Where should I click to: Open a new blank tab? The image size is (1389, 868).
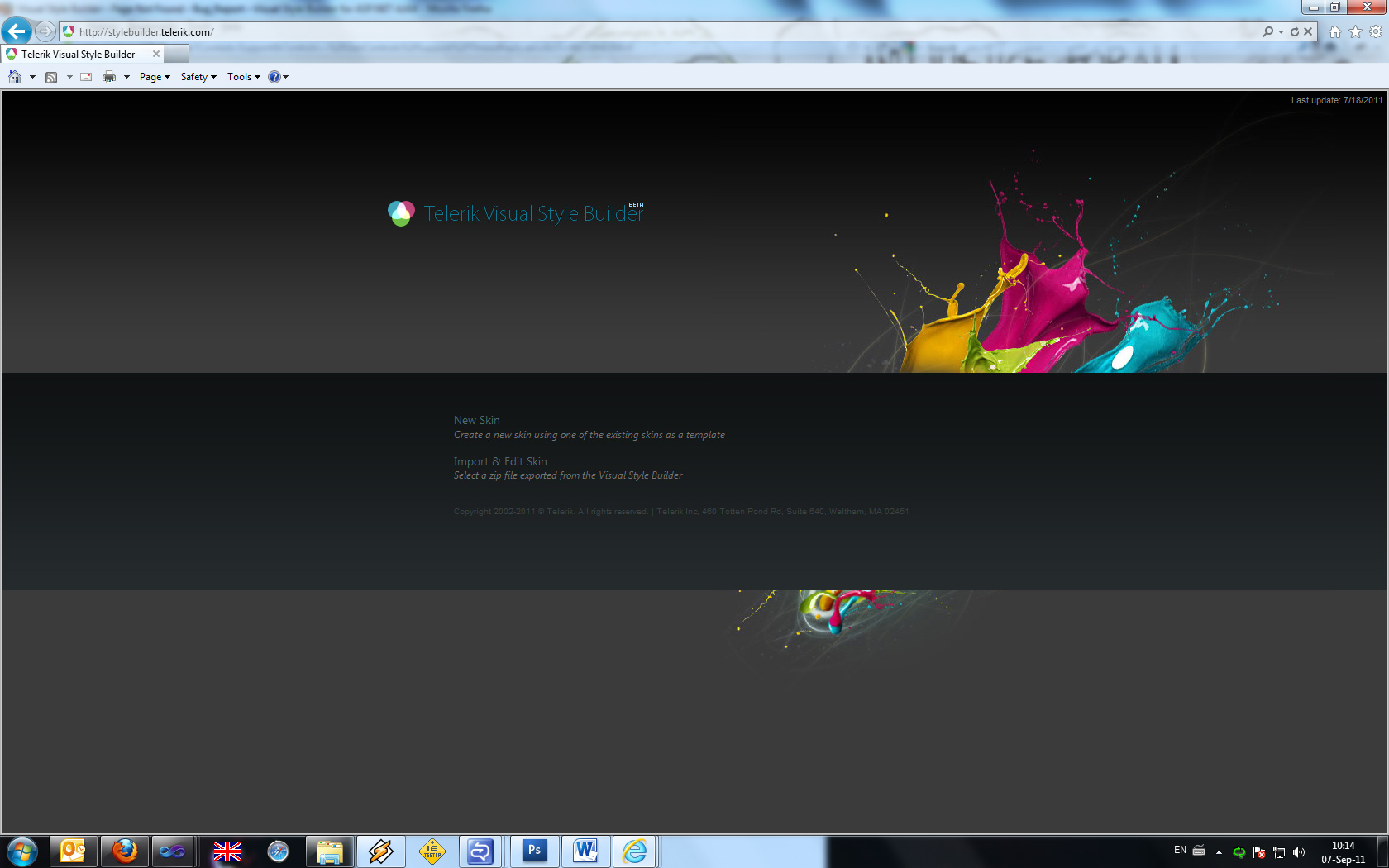(177, 54)
